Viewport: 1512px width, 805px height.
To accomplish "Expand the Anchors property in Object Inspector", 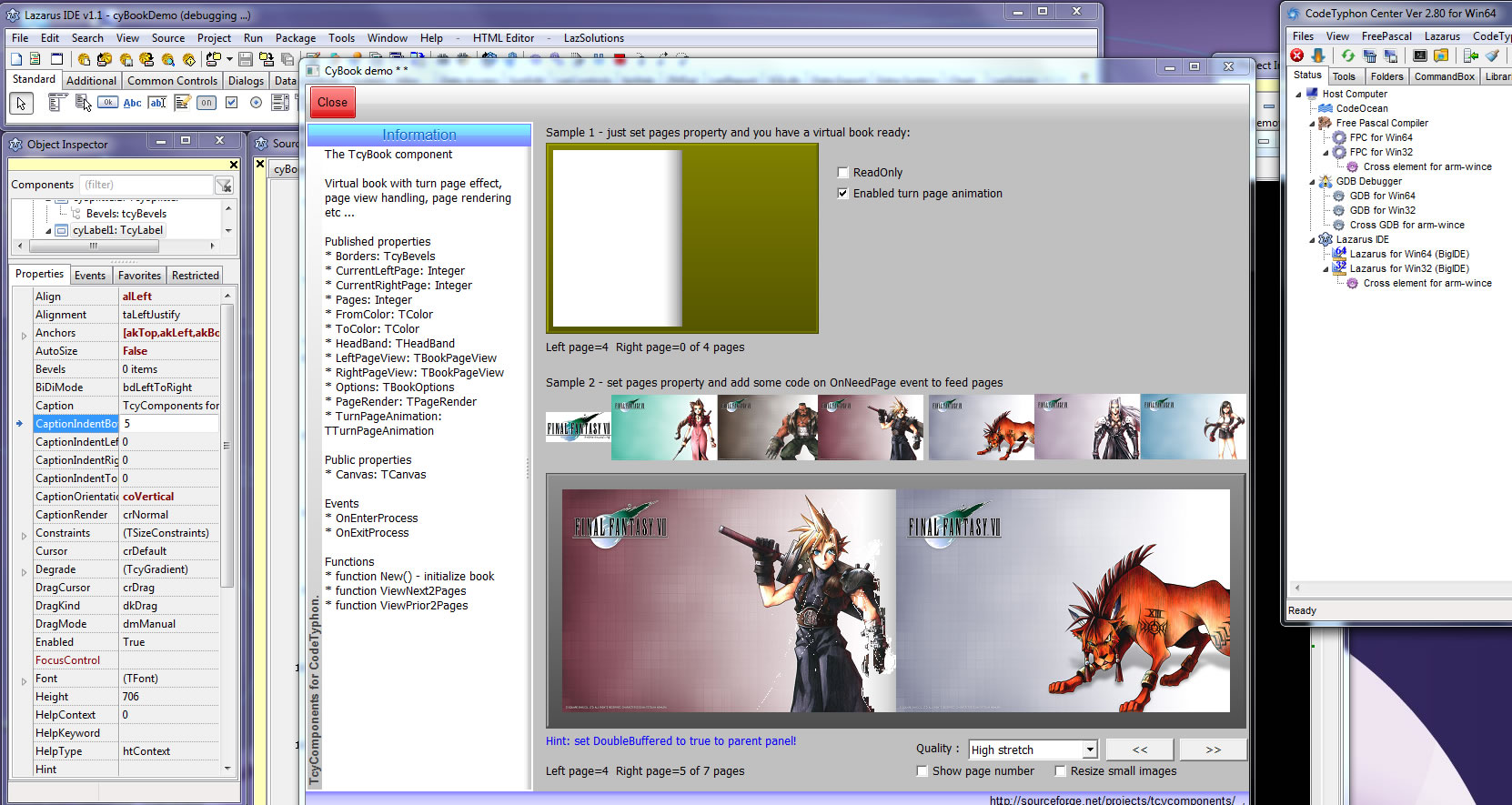I will click(24, 336).
